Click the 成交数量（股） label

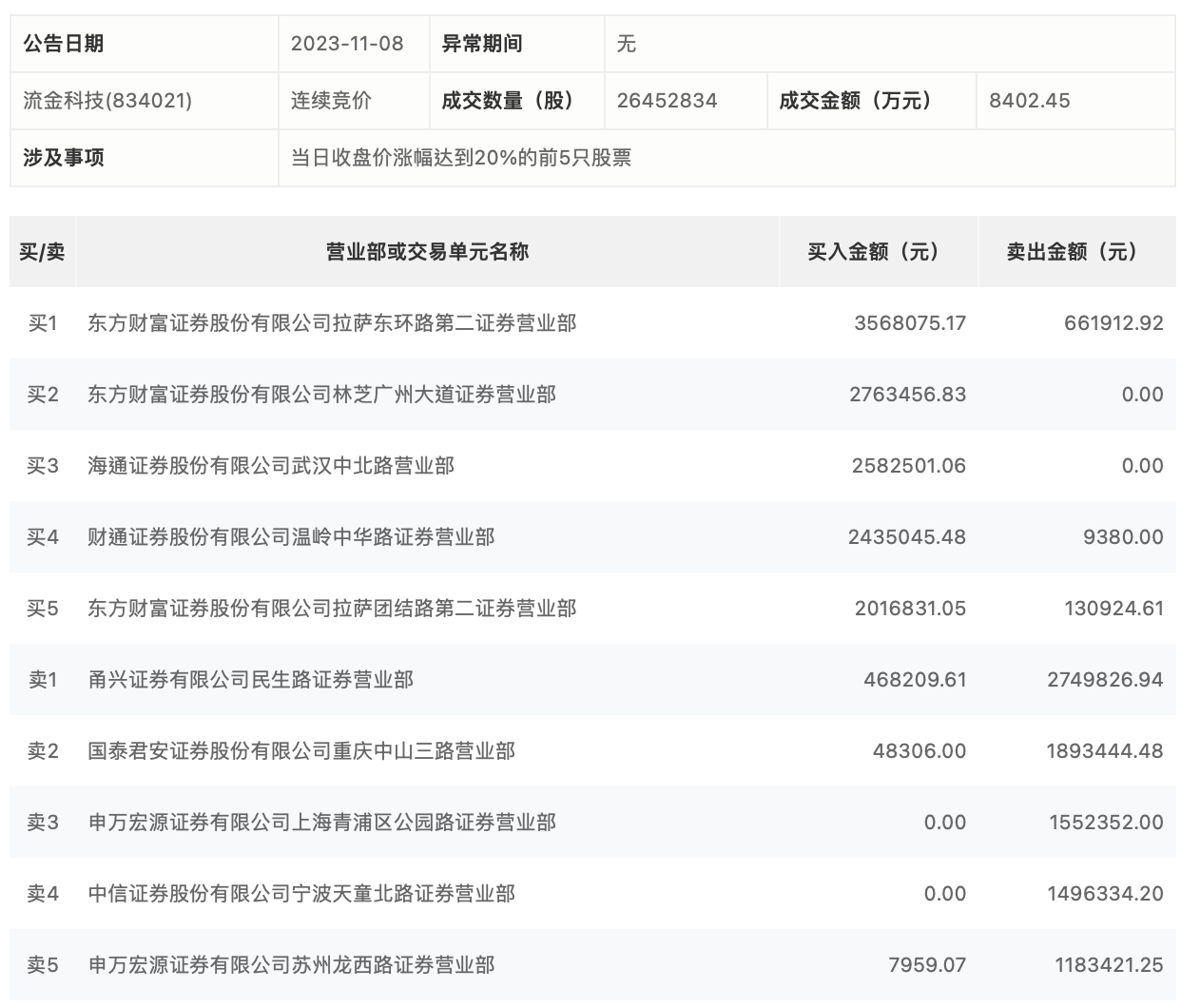click(513, 101)
